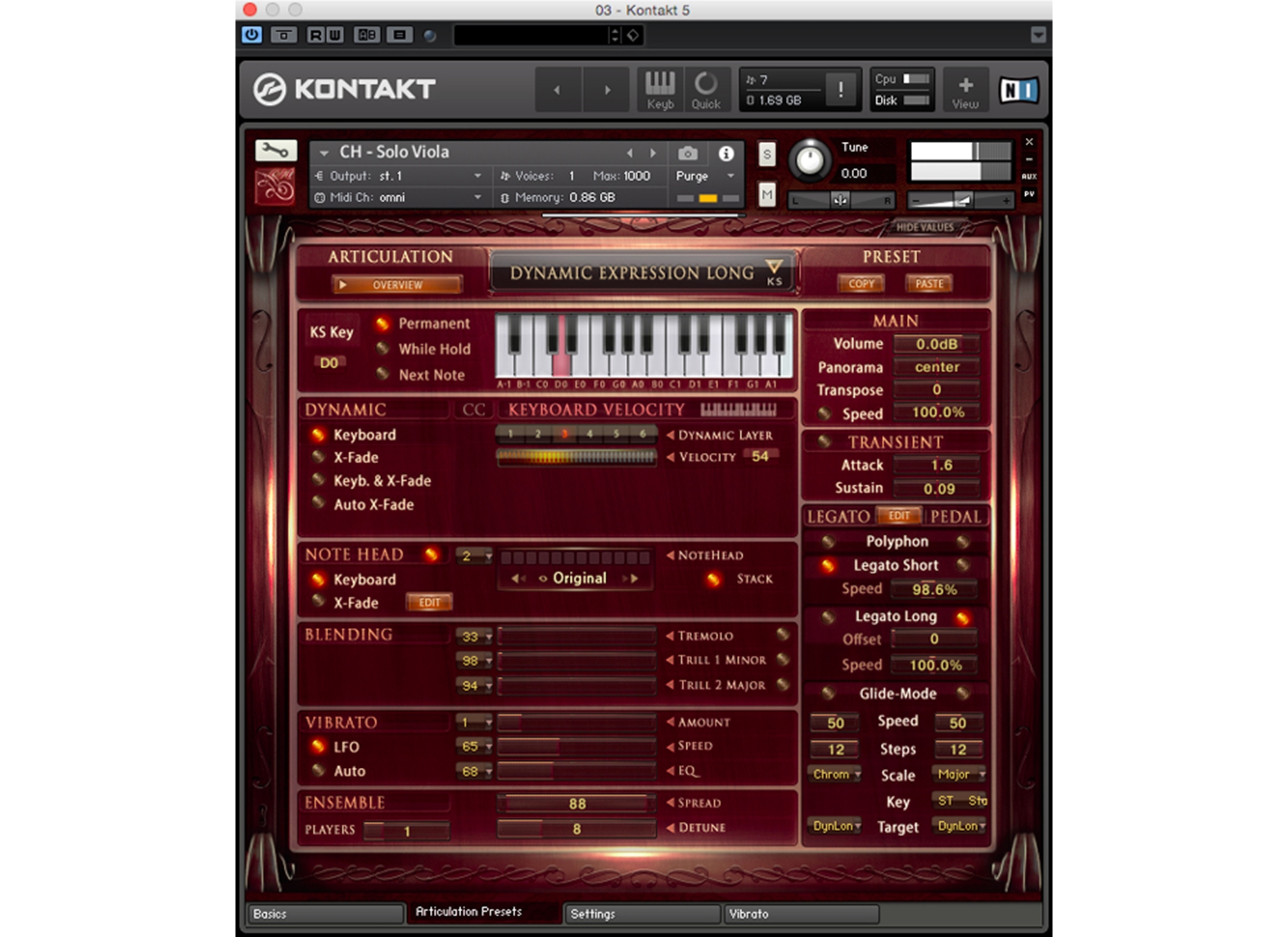Toggle the Stack option
1288x937 pixels.
click(x=713, y=578)
